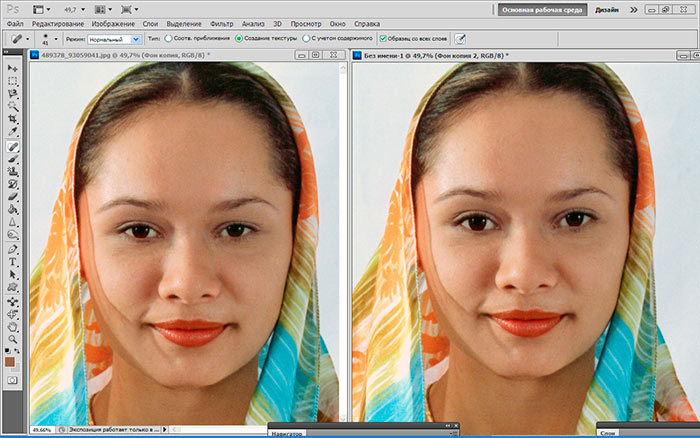Screen dimensions: 700x438
Task: Open the tool preset picker arrow
Action: pyautogui.click(x=28, y=39)
